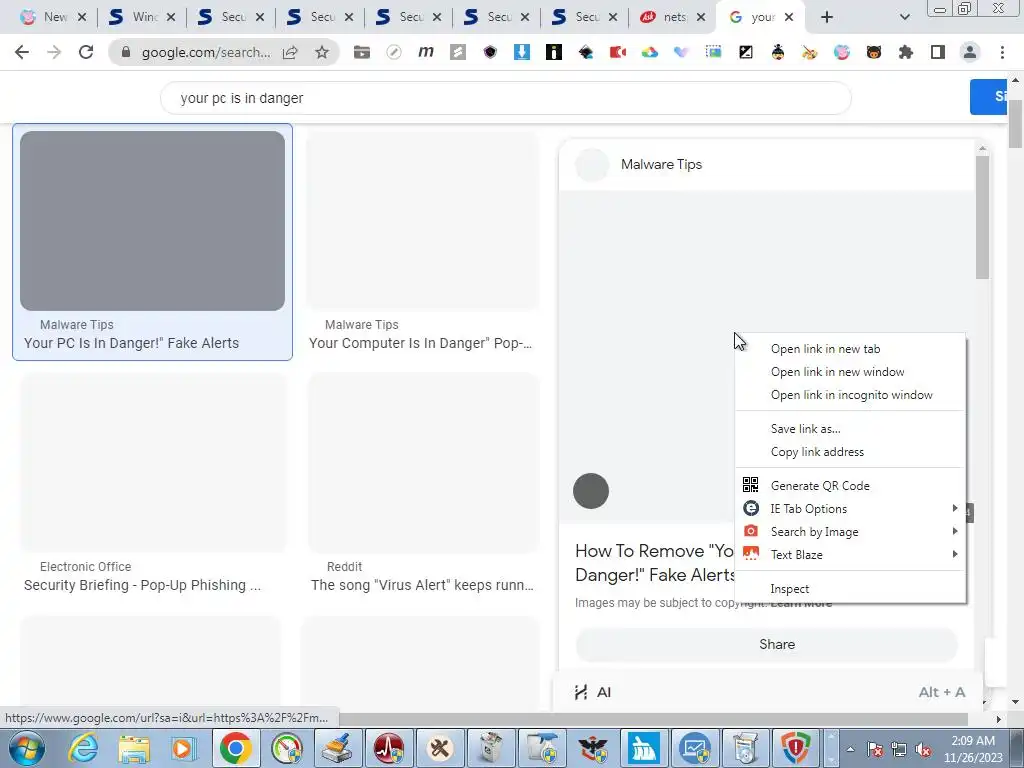Viewport: 1024px width, 768px height.
Task: Open a new tab with plus button
Action: pyautogui.click(x=827, y=18)
